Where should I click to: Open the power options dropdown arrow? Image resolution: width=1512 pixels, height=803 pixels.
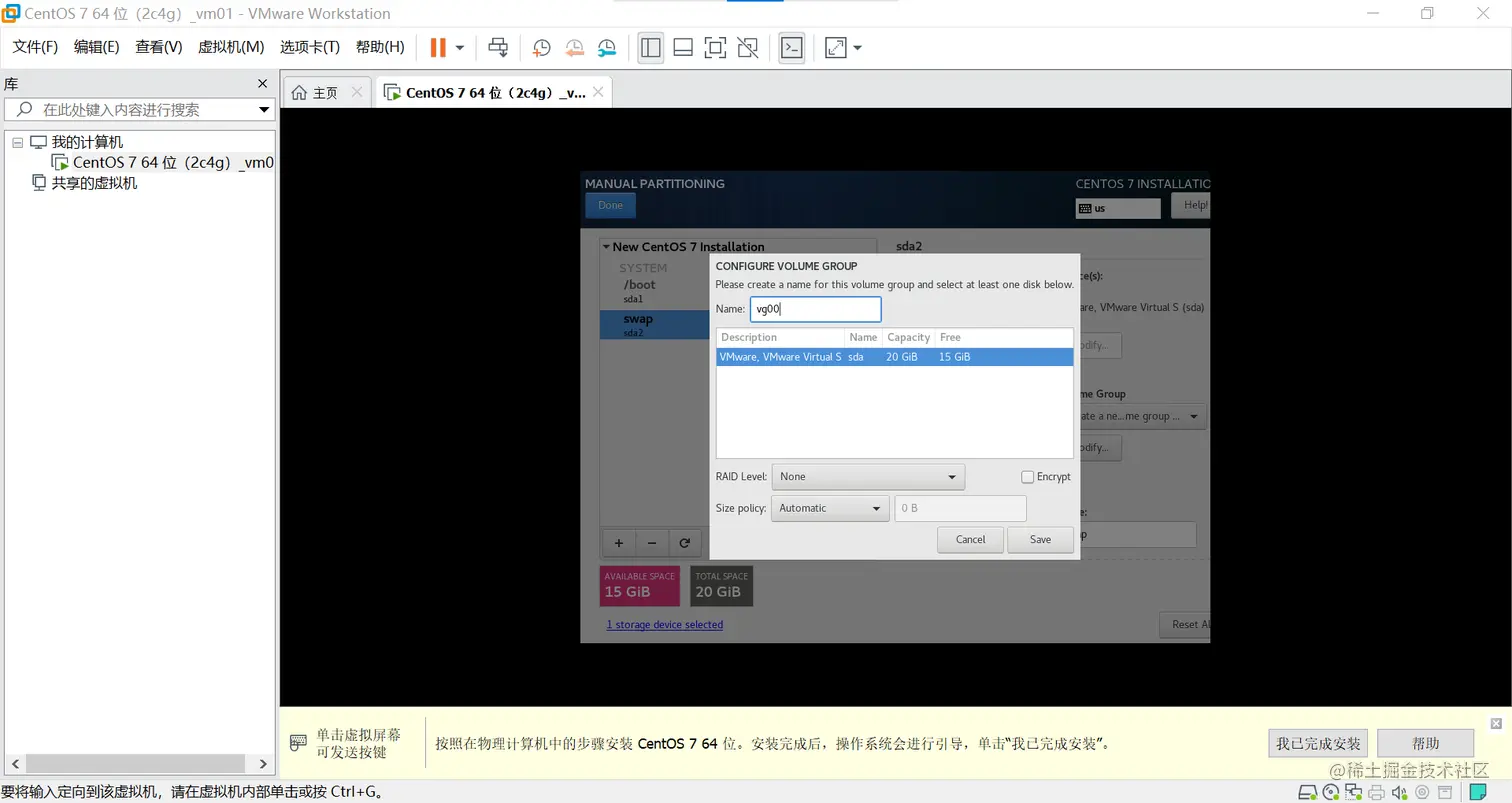[460, 47]
